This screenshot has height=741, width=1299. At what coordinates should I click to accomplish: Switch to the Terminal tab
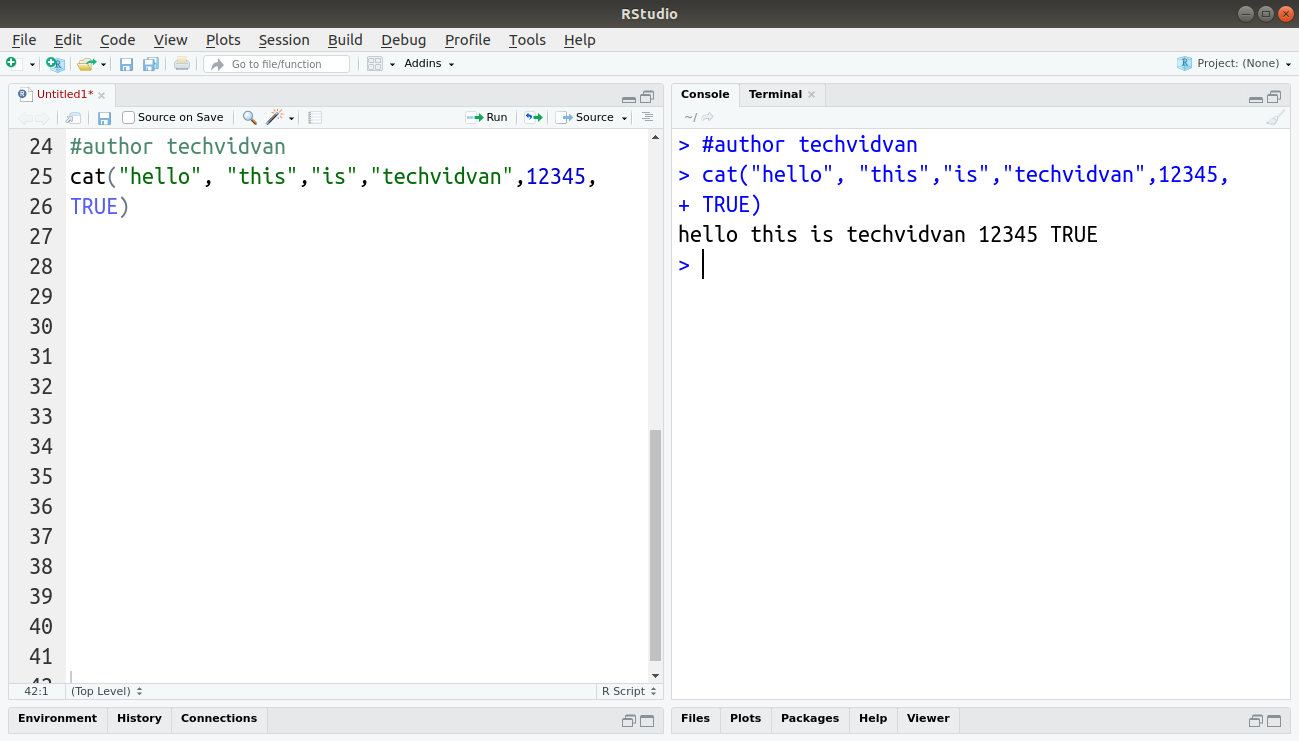point(775,94)
